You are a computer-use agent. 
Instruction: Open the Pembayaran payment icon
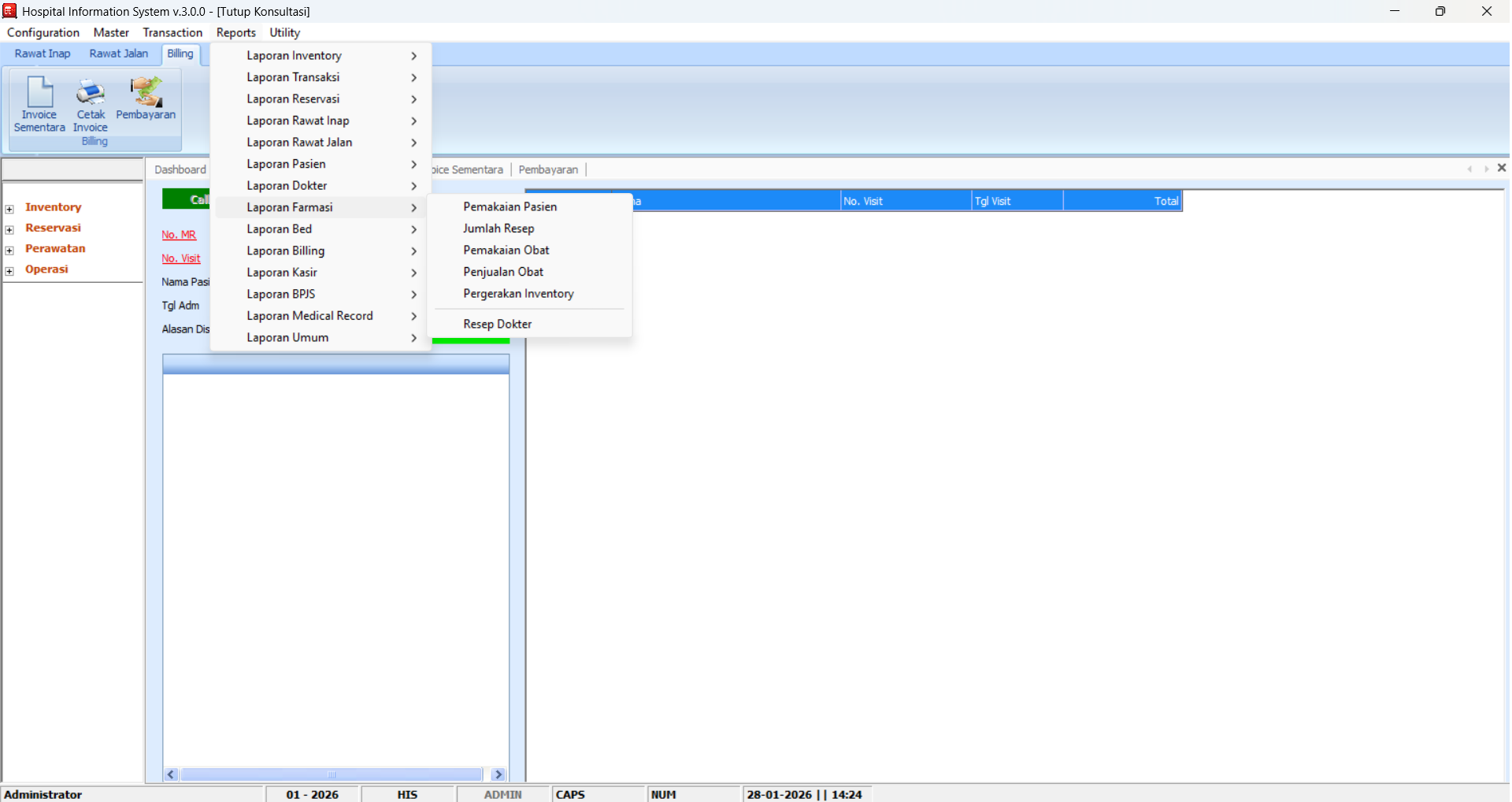[x=146, y=93]
